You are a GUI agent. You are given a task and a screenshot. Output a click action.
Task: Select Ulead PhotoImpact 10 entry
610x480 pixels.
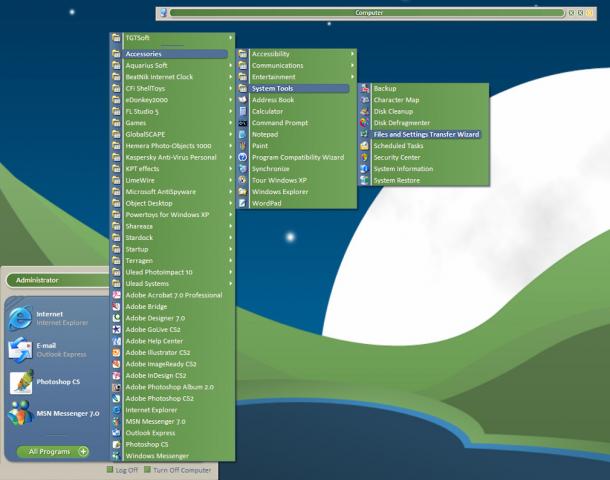(x=172, y=272)
